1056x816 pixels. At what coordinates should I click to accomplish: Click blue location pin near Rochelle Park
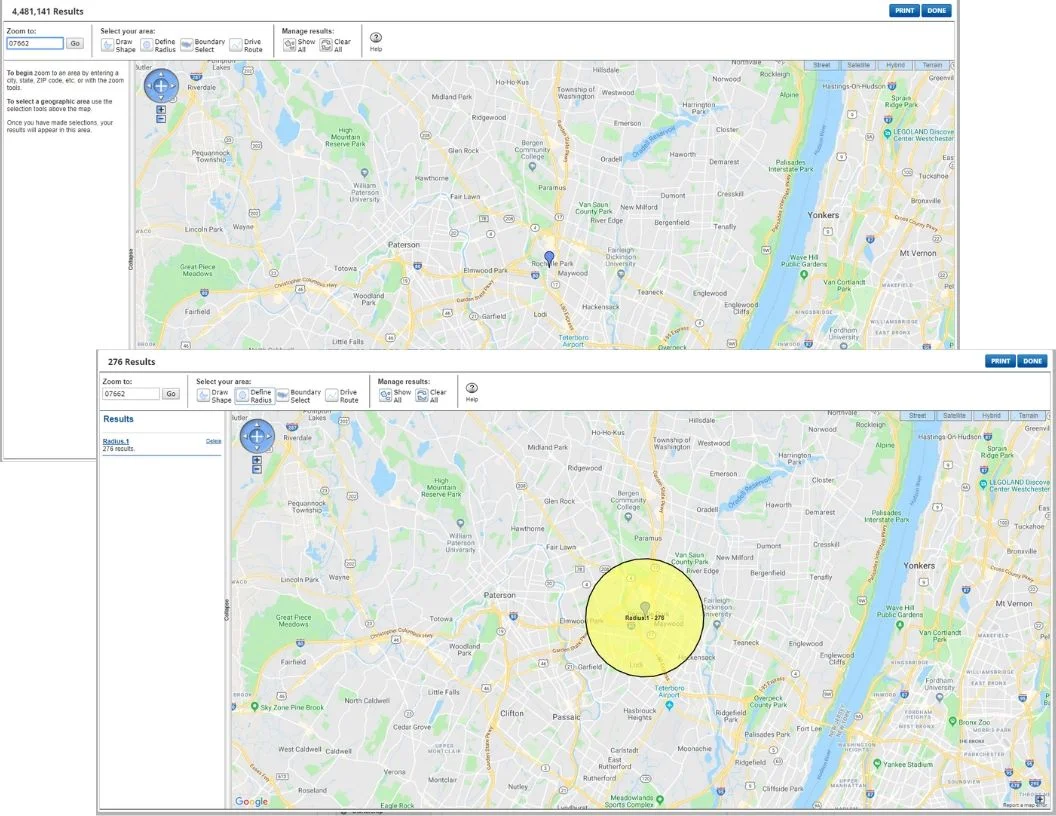point(549,258)
